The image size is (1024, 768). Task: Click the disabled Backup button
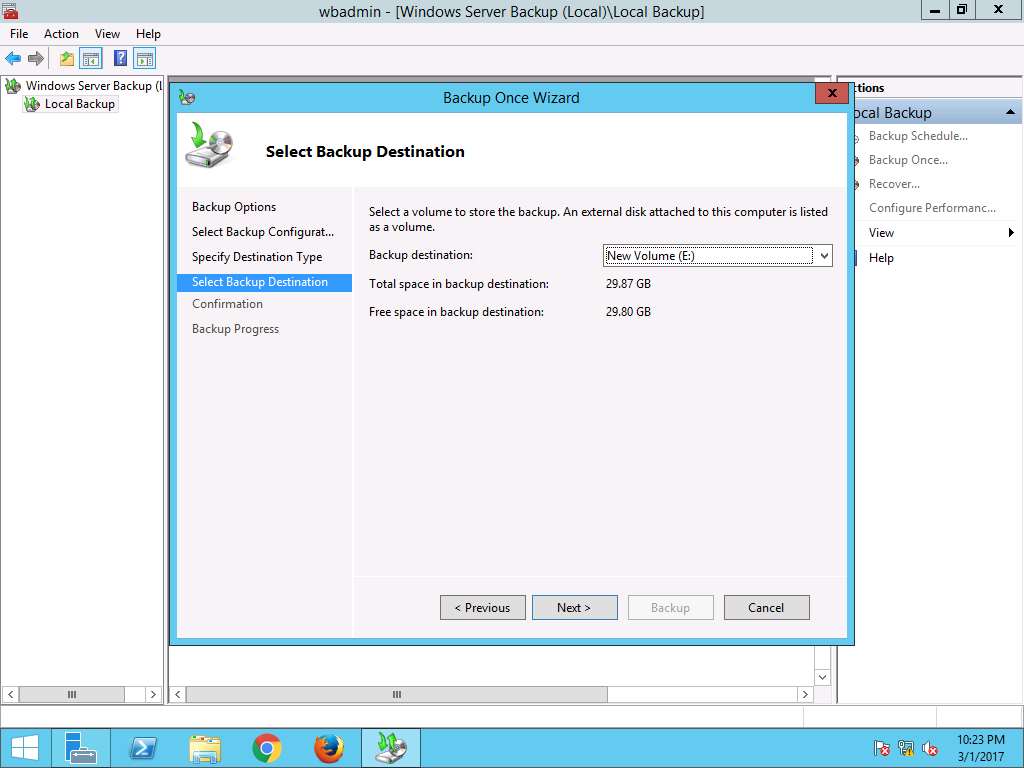point(671,607)
